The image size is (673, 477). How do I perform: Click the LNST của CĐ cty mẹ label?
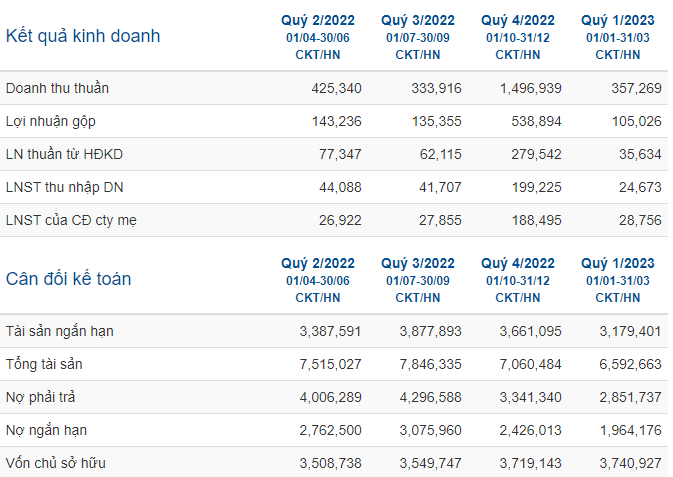[71, 220]
